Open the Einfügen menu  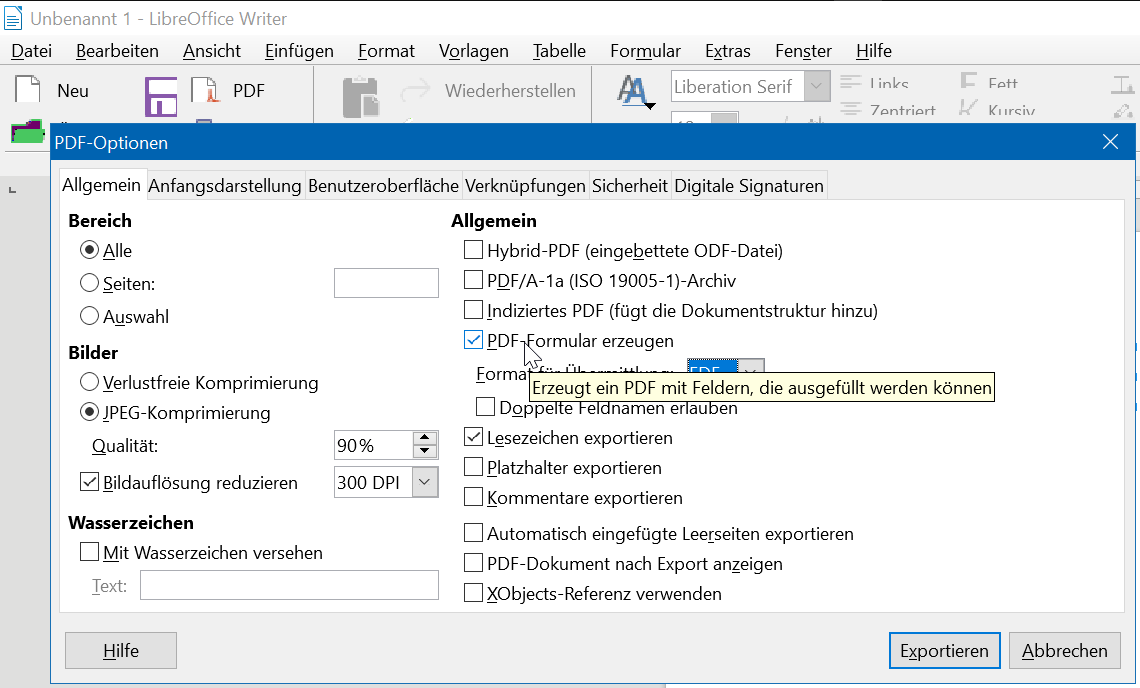click(299, 51)
